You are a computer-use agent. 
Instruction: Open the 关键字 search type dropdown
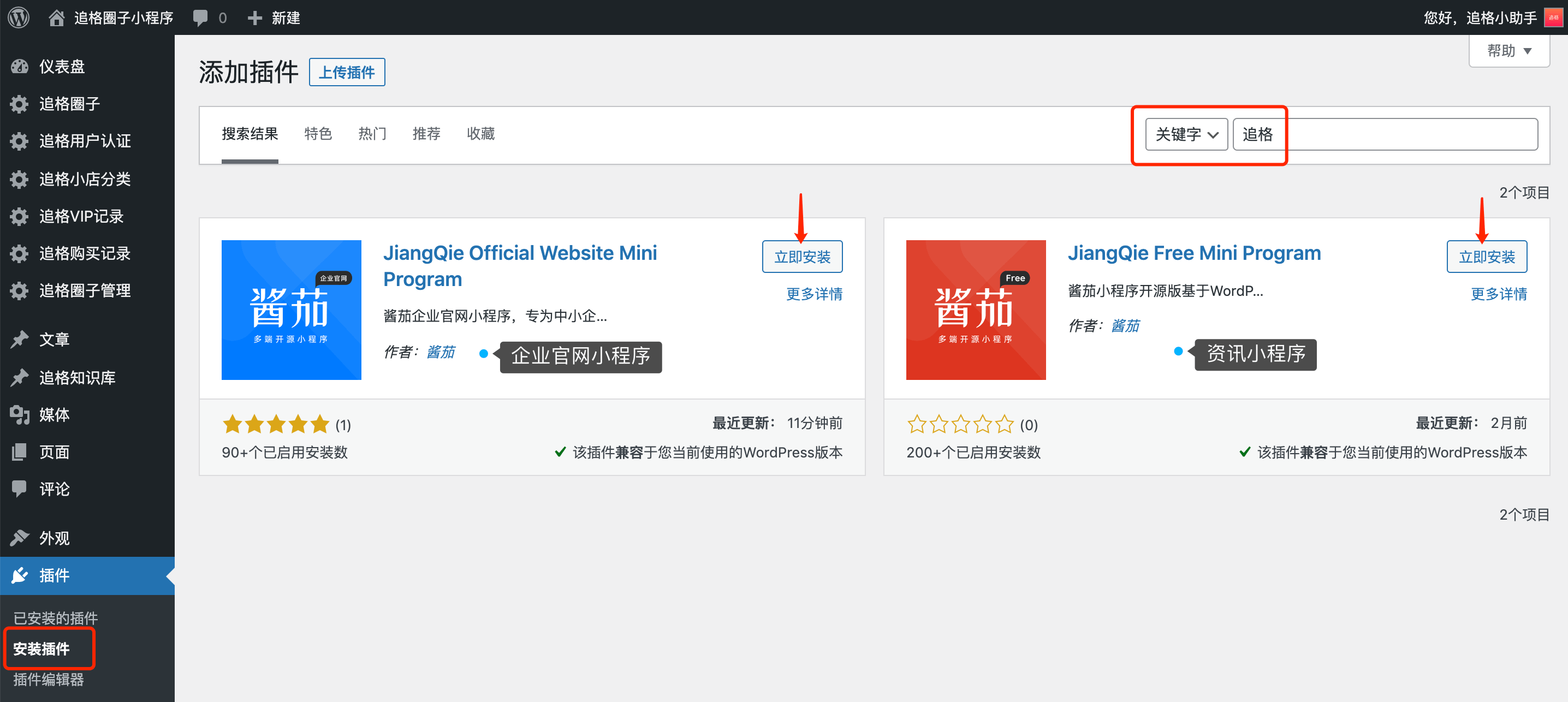(1186, 134)
